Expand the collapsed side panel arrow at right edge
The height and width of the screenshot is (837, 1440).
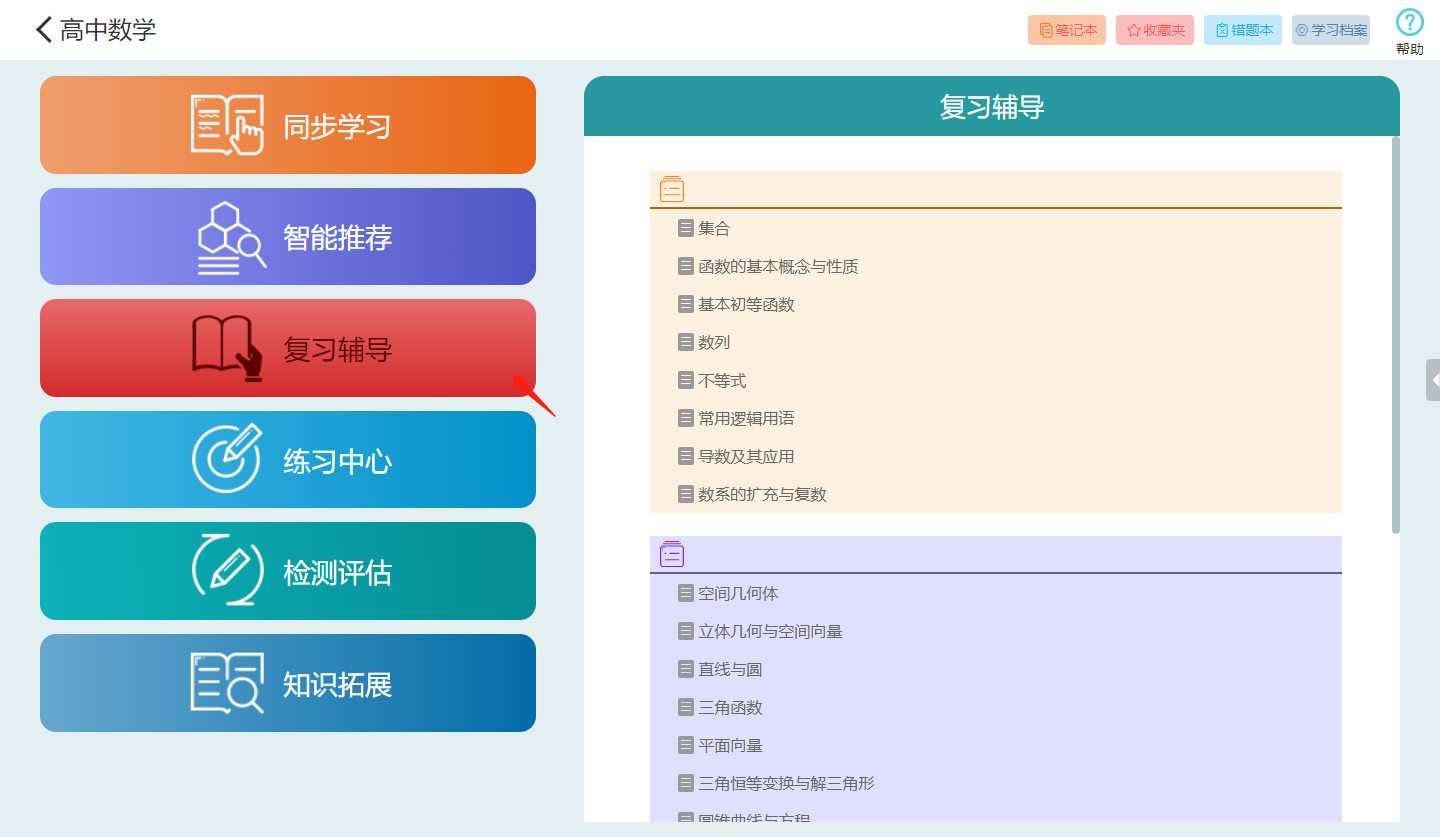click(1434, 380)
